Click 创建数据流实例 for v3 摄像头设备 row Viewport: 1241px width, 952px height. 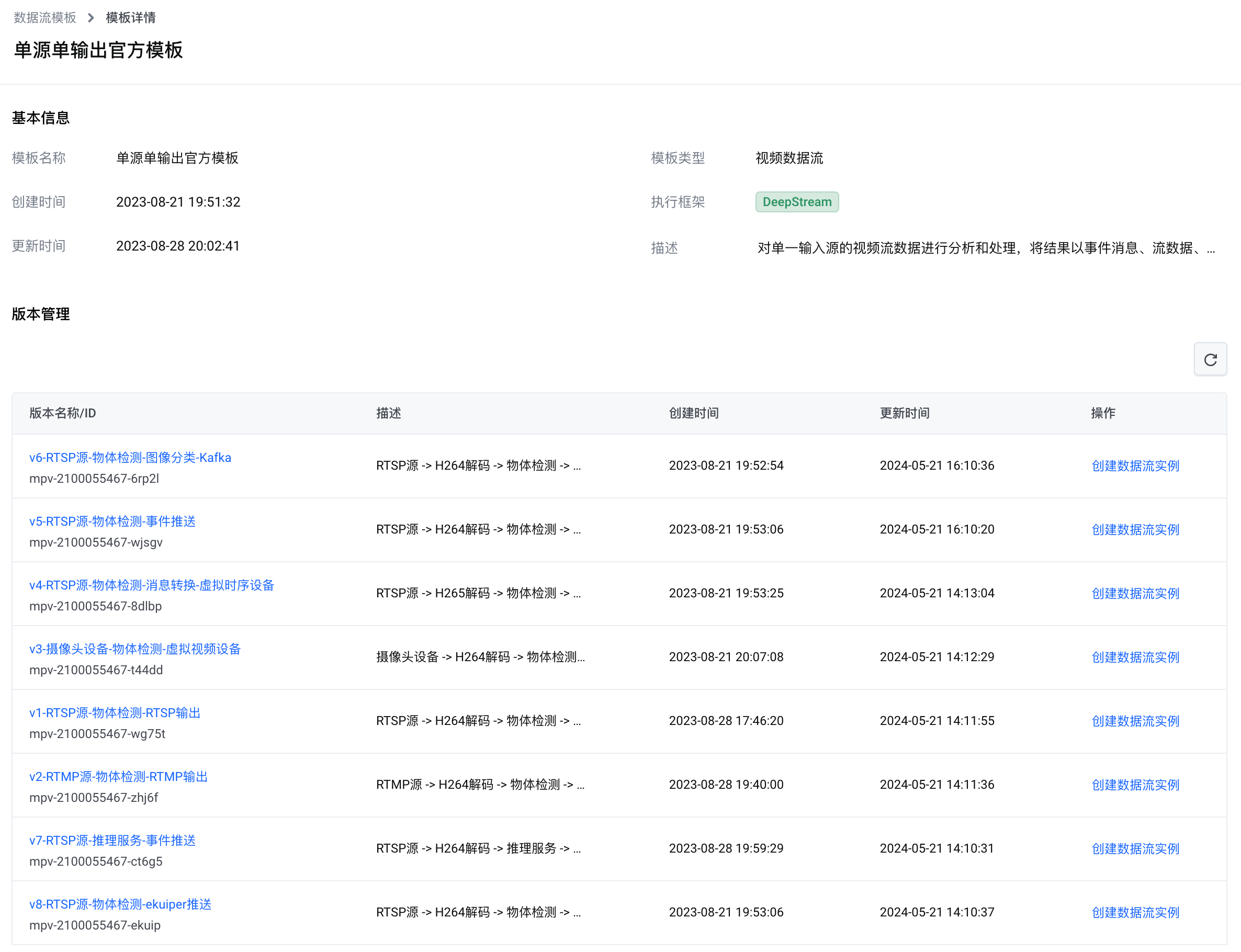tap(1135, 658)
